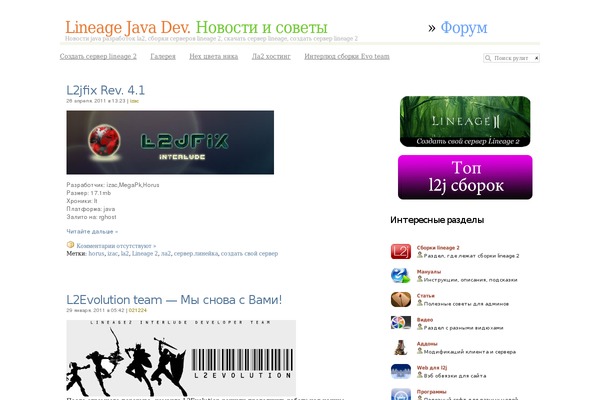Open the Web для l2j text link
Screen dimensions: 600x400
(432, 368)
